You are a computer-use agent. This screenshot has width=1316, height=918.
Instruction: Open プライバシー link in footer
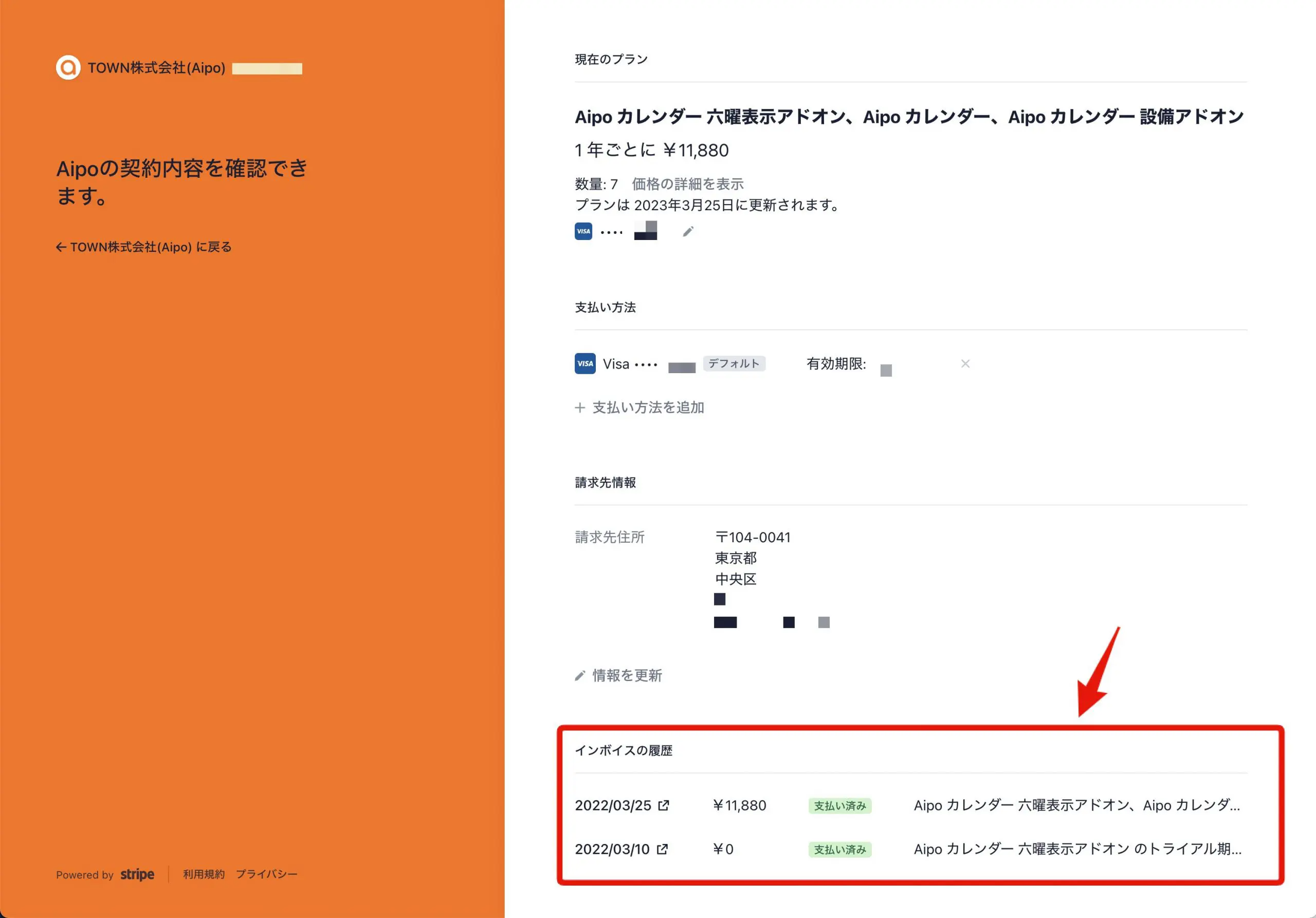point(266,874)
